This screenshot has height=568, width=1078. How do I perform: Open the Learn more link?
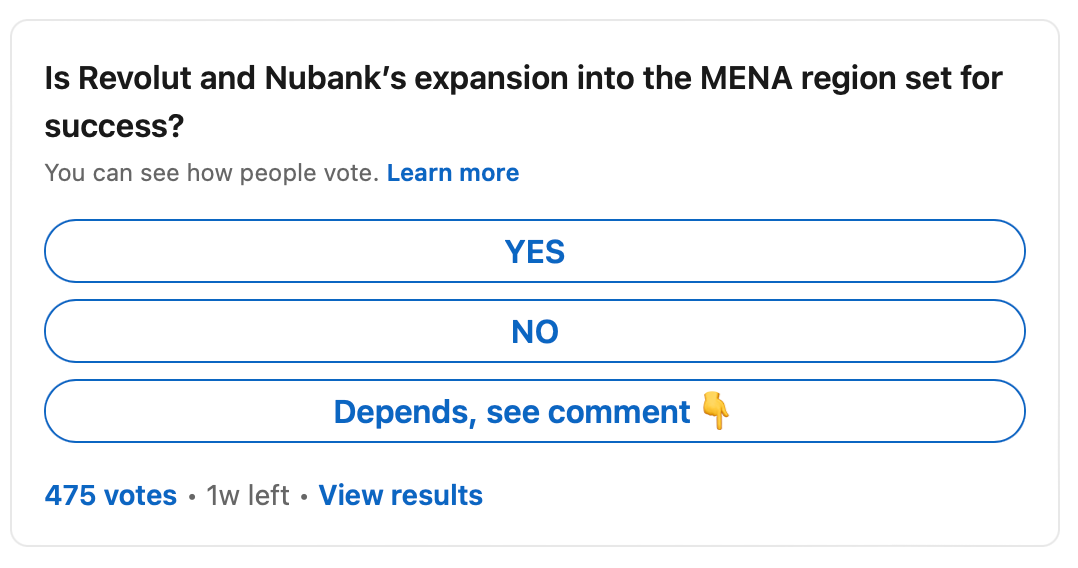453,173
